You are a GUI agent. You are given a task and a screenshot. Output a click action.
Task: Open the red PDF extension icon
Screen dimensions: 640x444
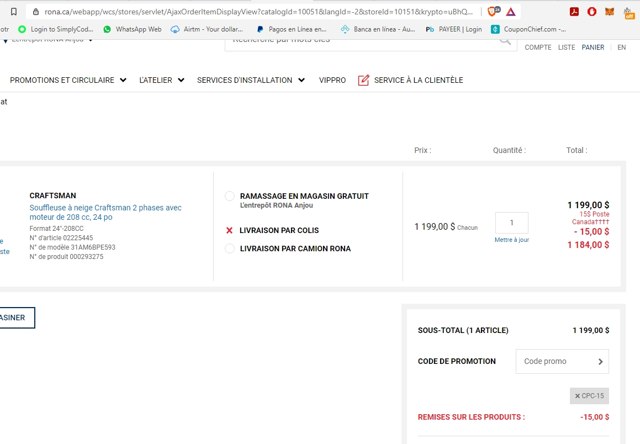(x=574, y=12)
